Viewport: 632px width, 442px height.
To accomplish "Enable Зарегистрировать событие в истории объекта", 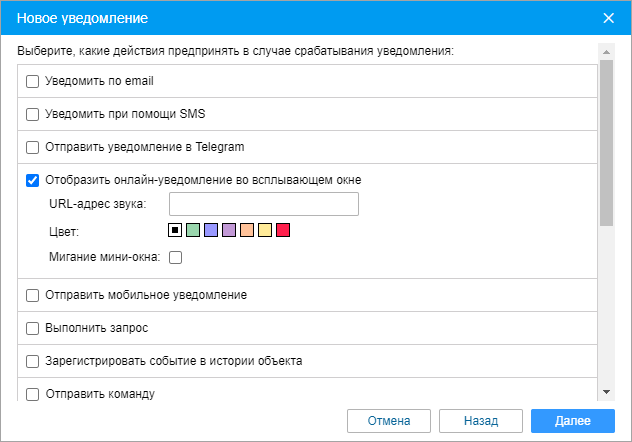I will coord(32,361).
